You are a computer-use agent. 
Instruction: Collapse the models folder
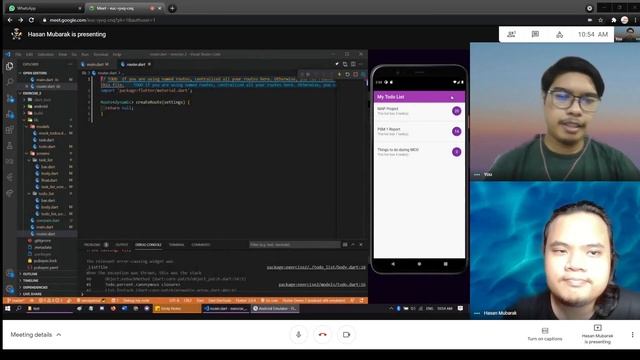point(42,127)
